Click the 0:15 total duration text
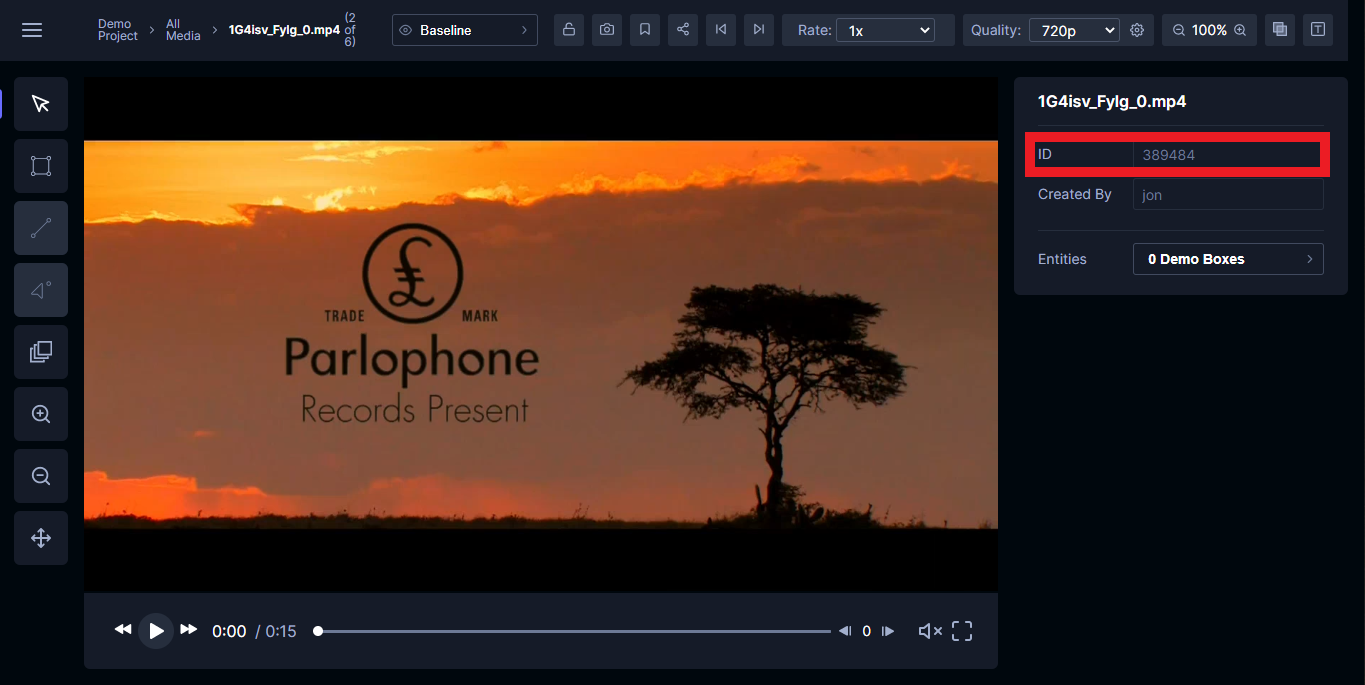Viewport: 1365px width, 685px height. (x=281, y=631)
